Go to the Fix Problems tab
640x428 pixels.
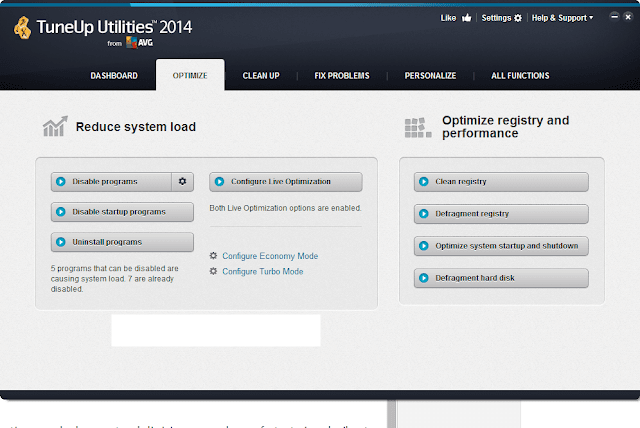click(342, 76)
